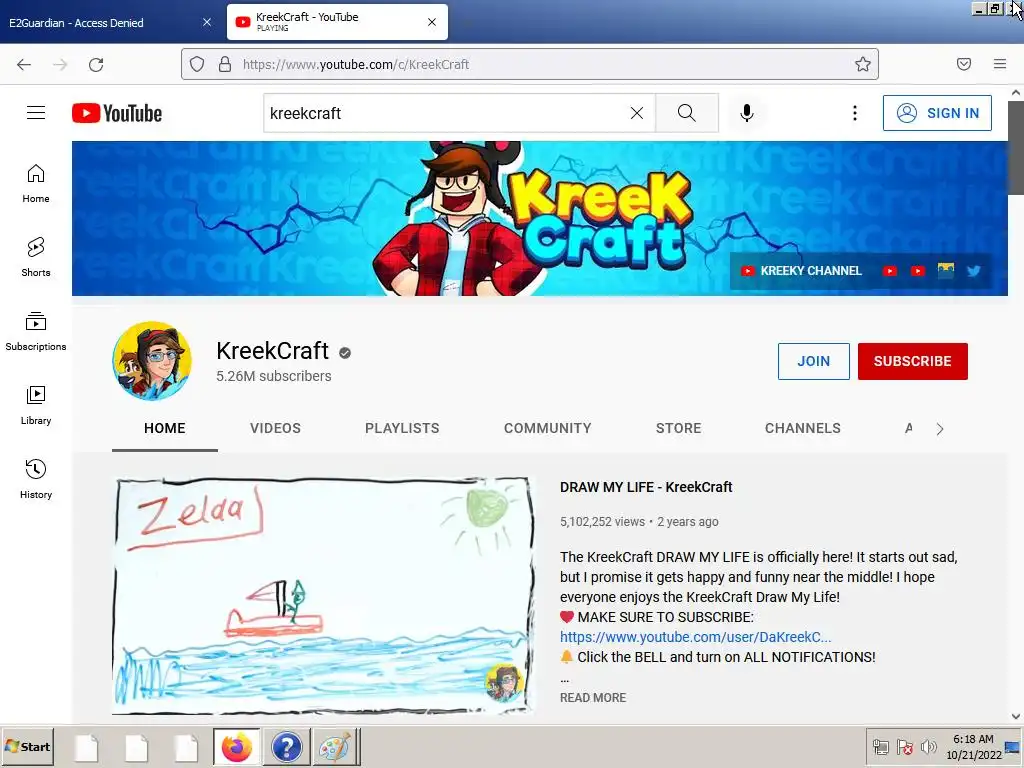Click the JOIN button

814,361
